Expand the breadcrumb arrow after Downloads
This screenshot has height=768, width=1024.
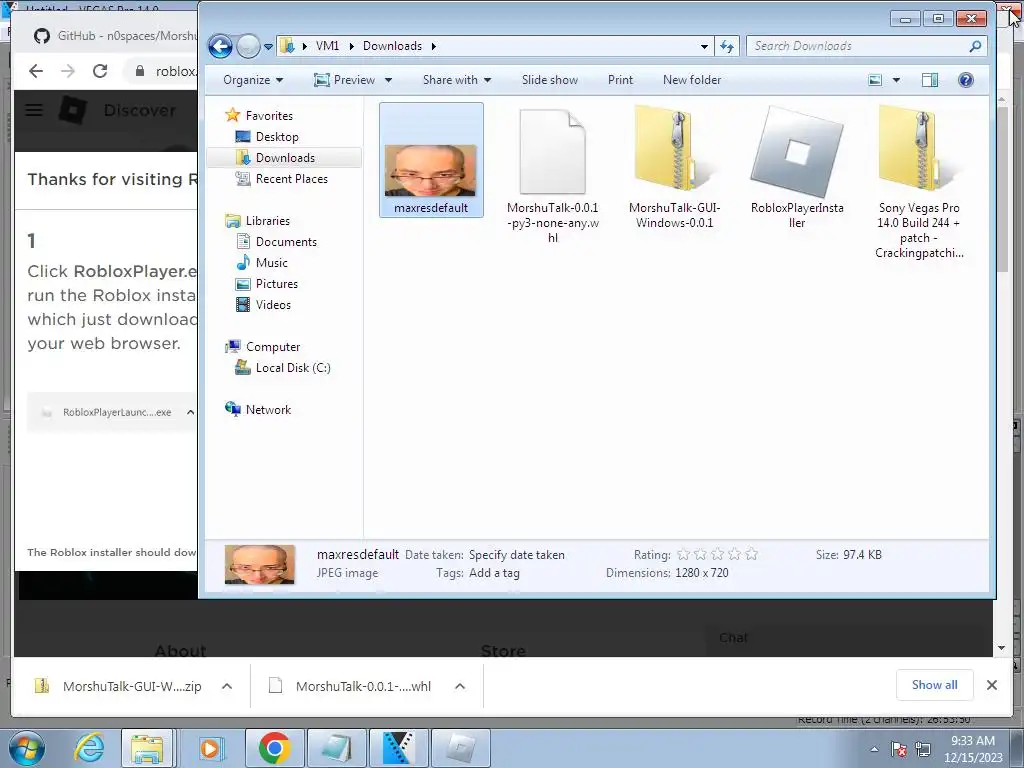point(433,46)
